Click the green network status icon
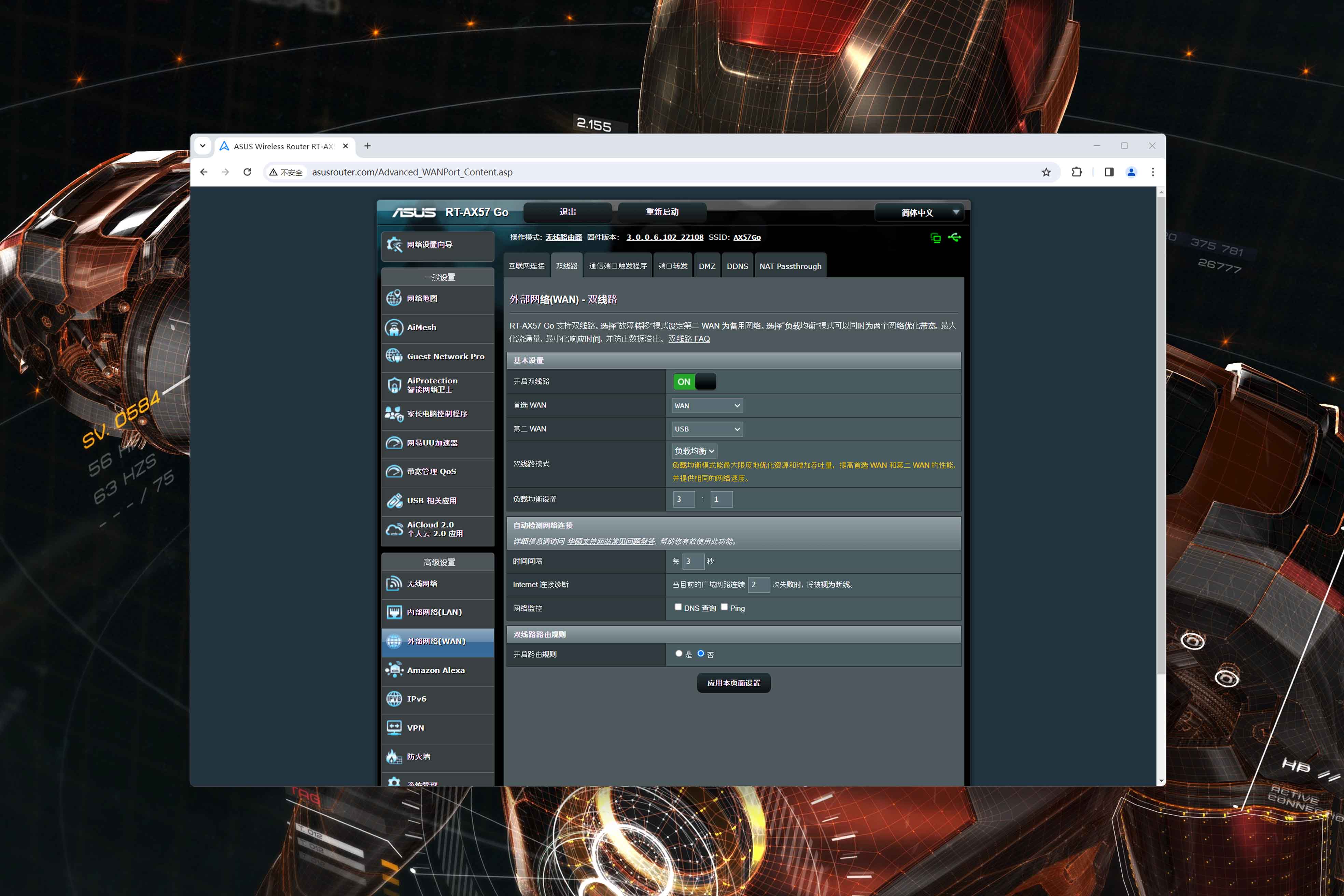The width and height of the screenshot is (1344, 896). [x=935, y=238]
